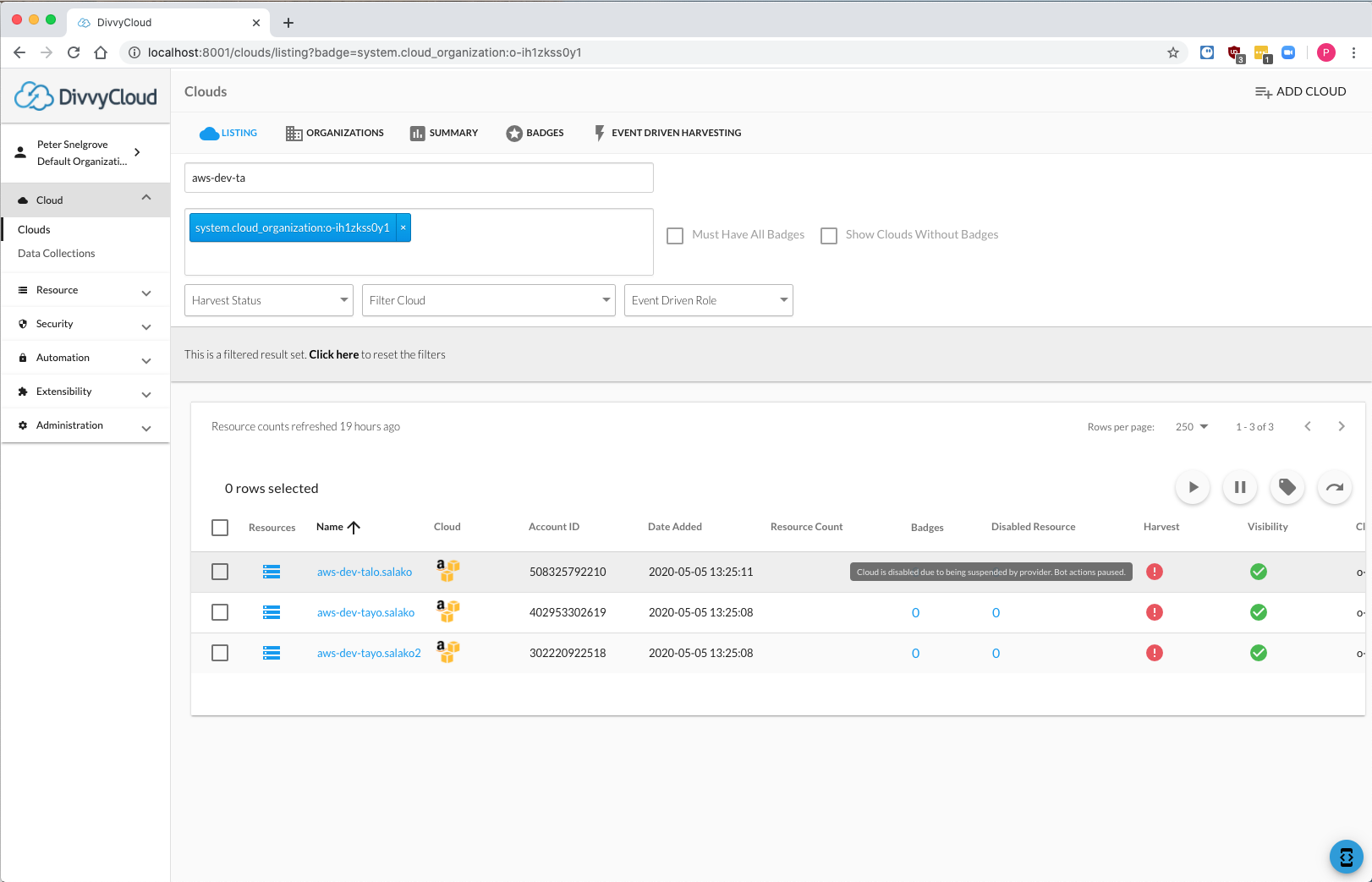Click AWS cloud icon in aws-dev-tayo.salako2 row
This screenshot has width=1372, height=882.
tap(447, 651)
